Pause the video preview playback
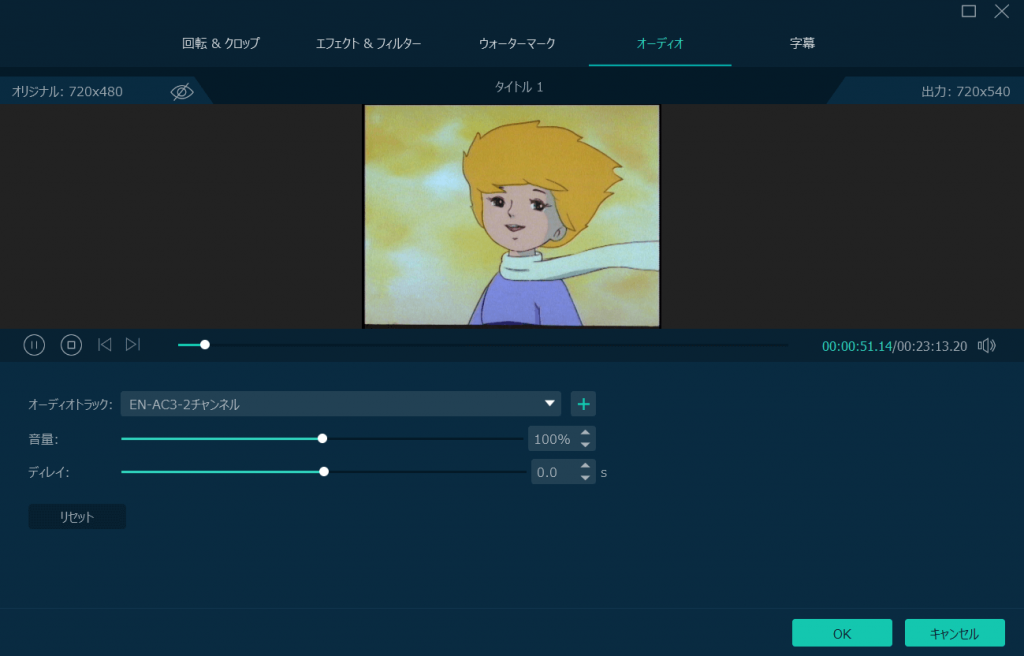The height and width of the screenshot is (656, 1024). pyautogui.click(x=34, y=345)
